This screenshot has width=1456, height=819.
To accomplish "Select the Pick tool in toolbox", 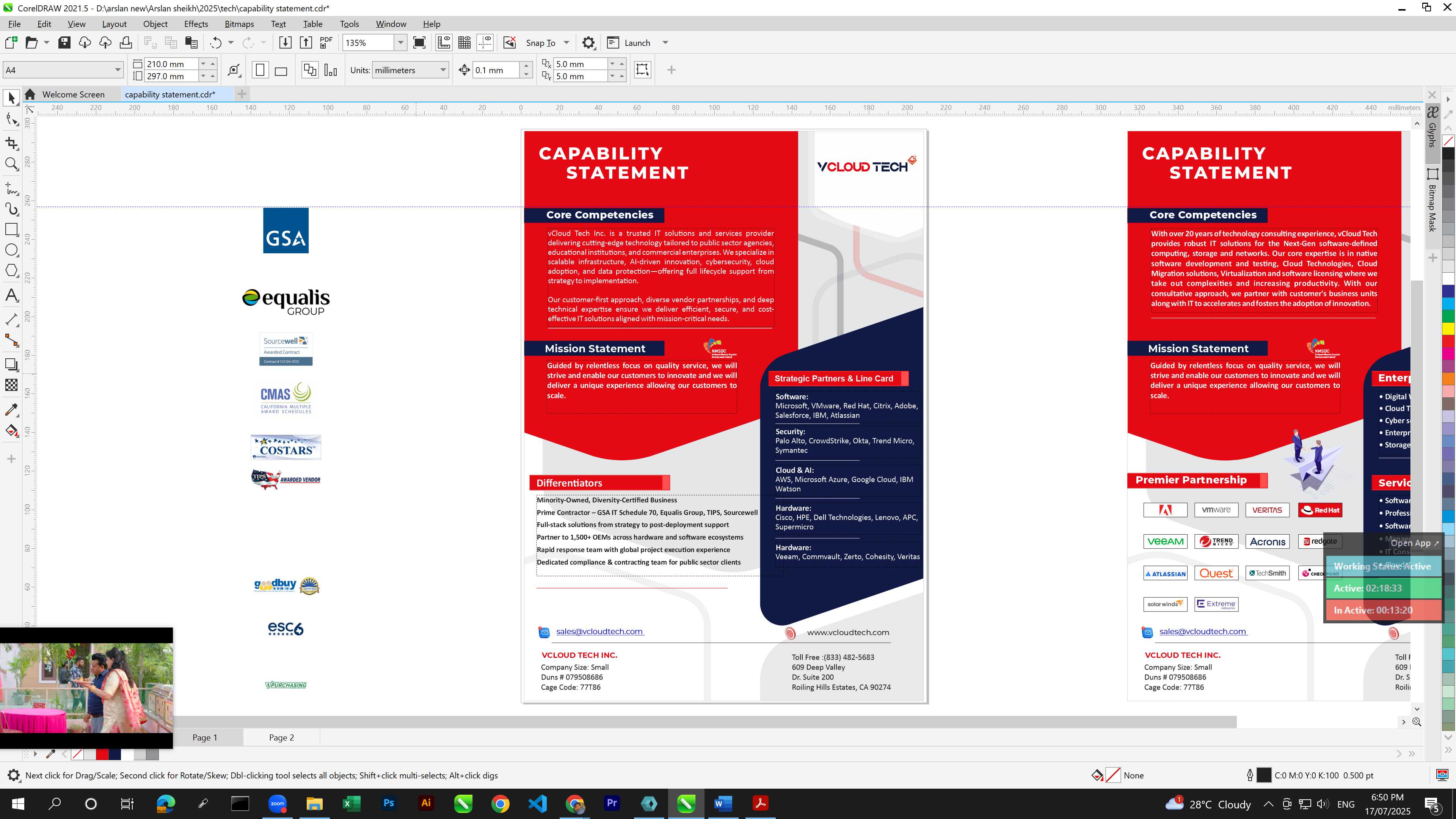I will click(11, 98).
